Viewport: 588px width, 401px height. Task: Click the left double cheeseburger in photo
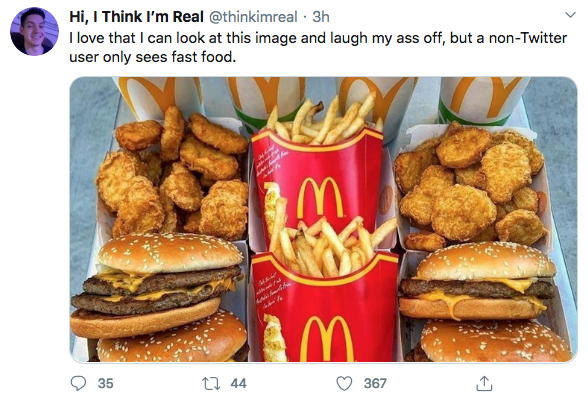point(157,285)
